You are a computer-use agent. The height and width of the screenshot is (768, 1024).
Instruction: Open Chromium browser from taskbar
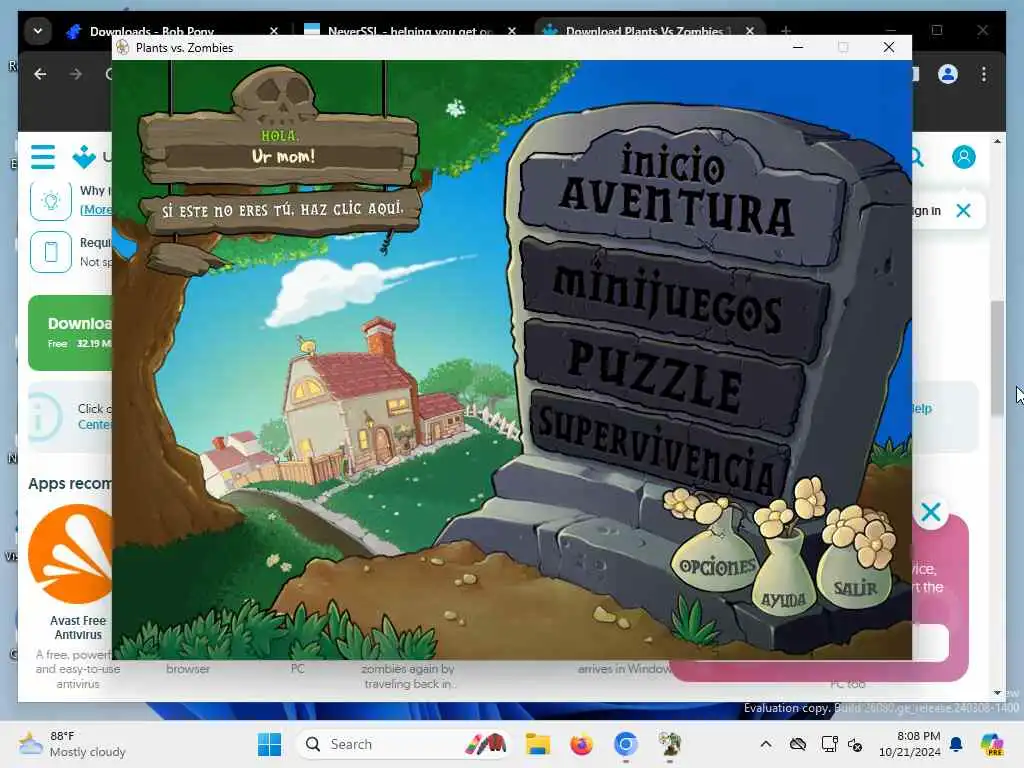626,744
